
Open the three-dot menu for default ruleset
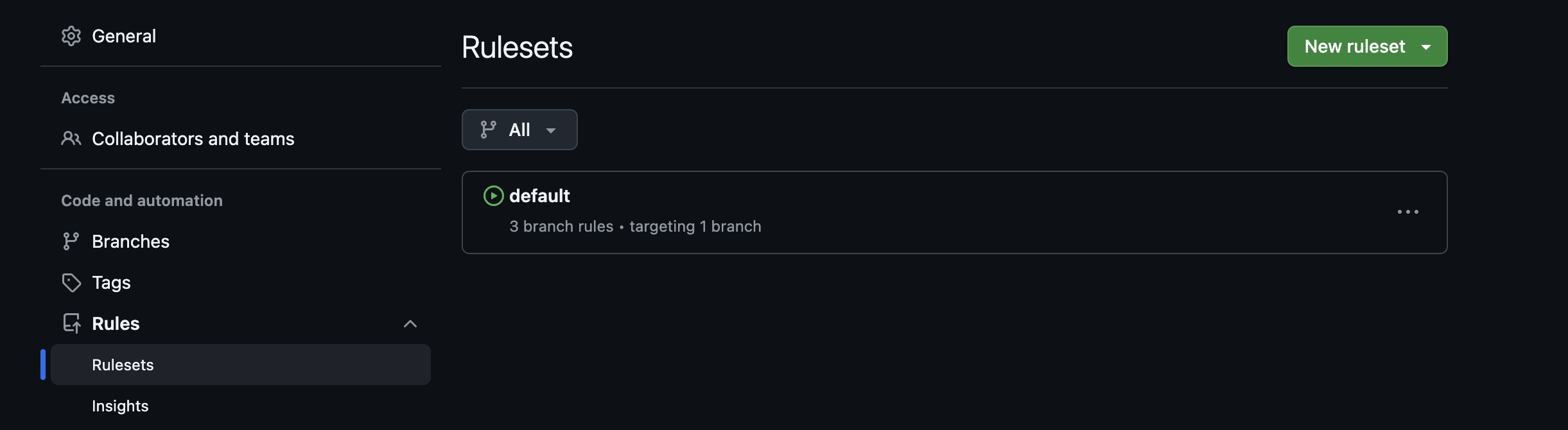click(x=1407, y=212)
